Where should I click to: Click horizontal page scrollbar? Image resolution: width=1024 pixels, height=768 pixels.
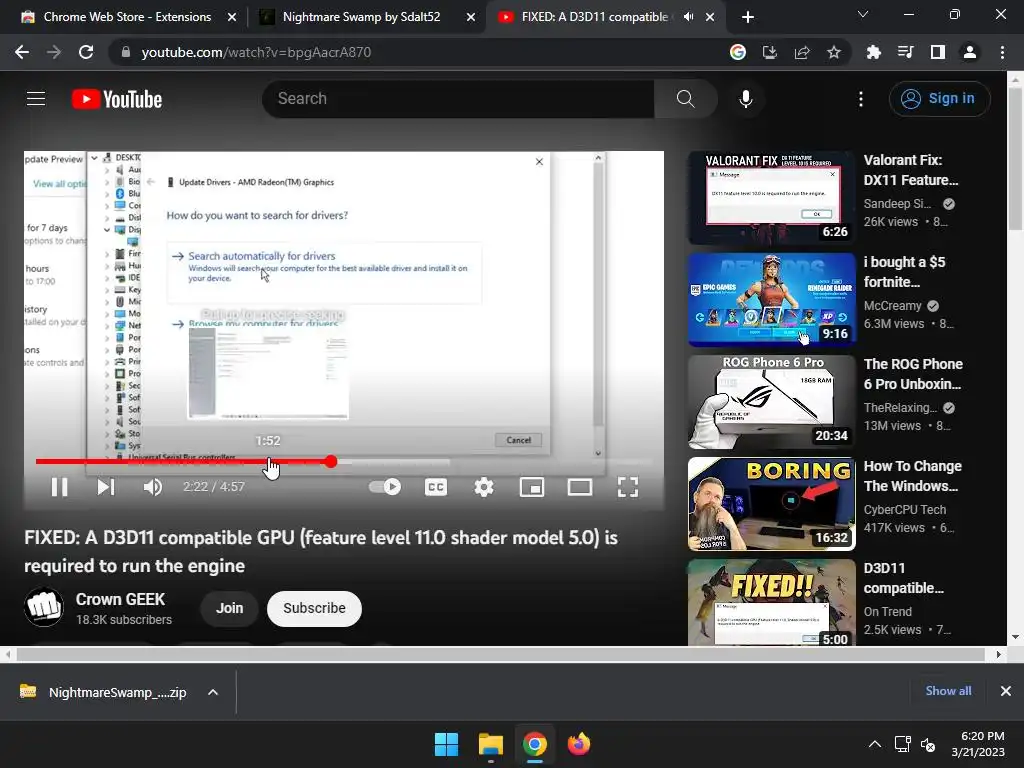[x=500, y=654]
